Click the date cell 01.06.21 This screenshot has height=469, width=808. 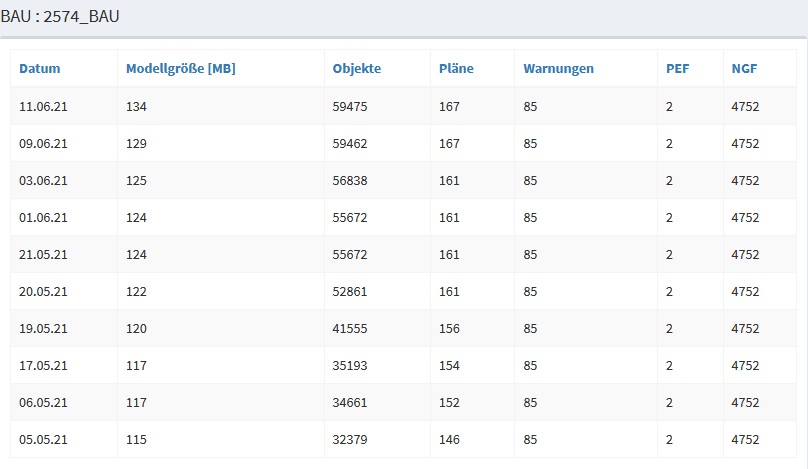(43, 217)
